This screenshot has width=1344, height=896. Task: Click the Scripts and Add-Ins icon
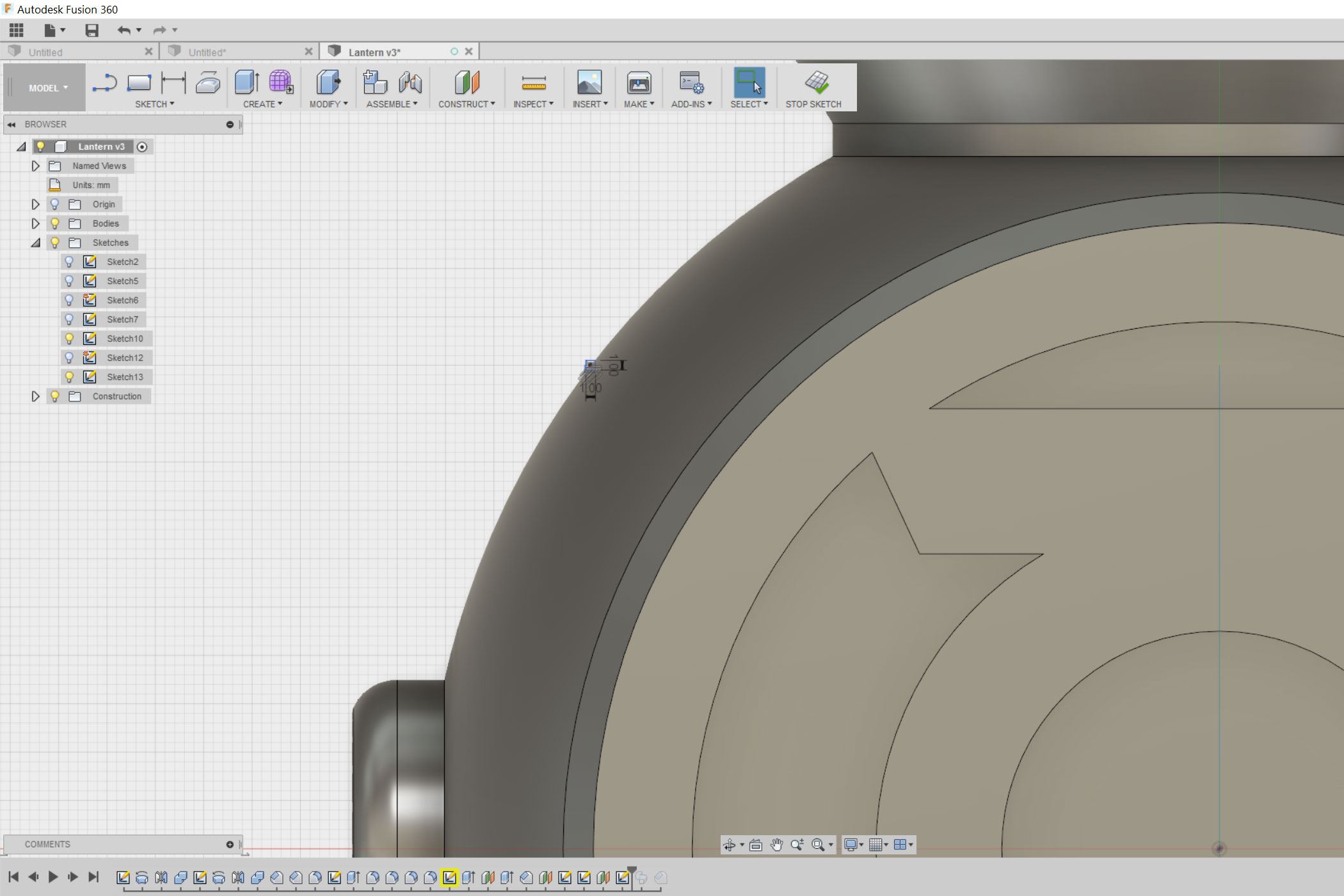click(691, 83)
